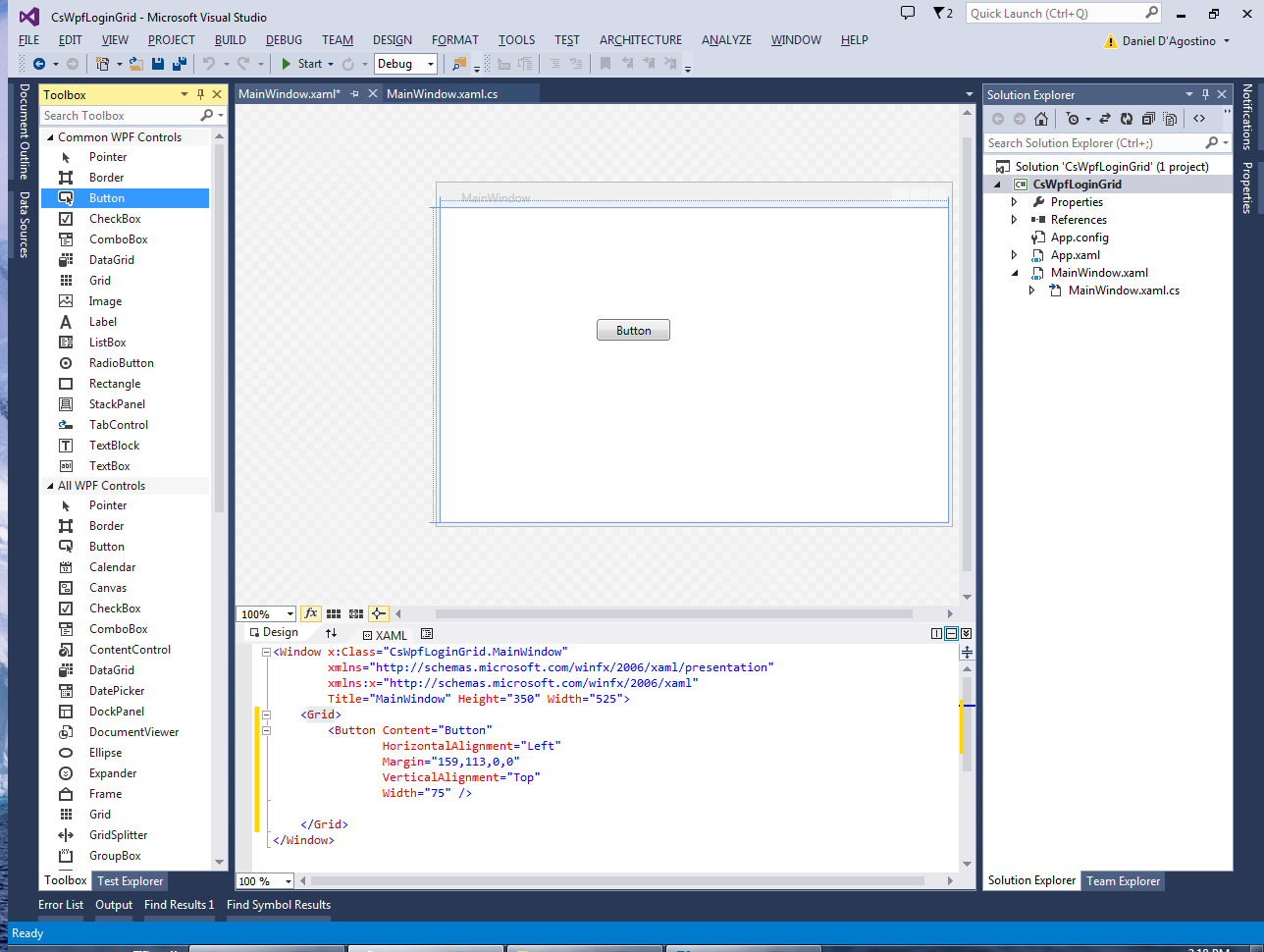Switch to the MainWindow.xaml.cs tab
Screen dimensions: 1264x952
pos(442,94)
